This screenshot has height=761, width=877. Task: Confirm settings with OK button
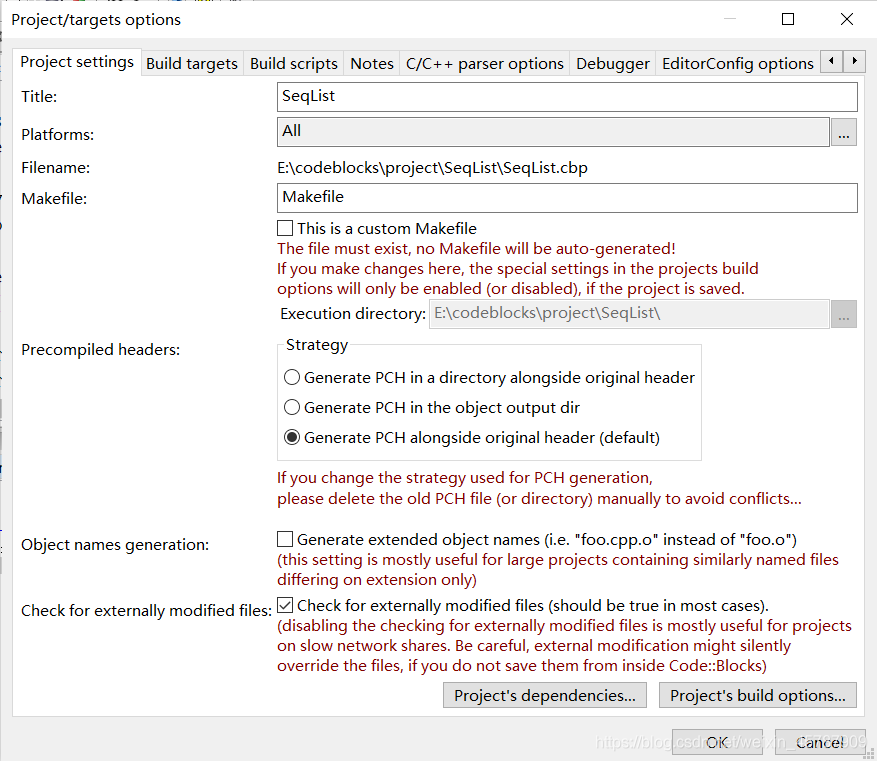(x=717, y=743)
